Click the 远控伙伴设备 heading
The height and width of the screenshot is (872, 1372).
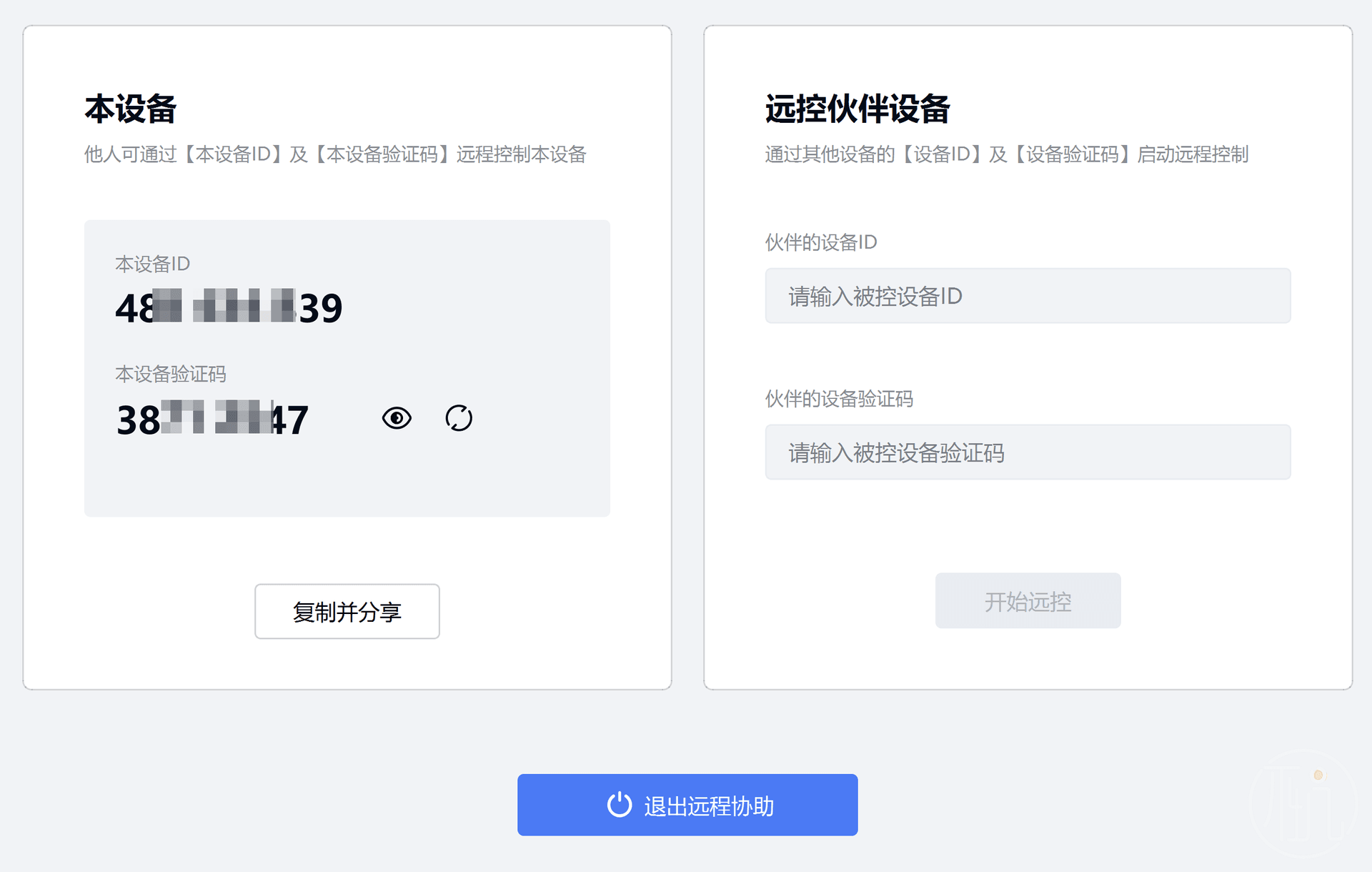857,109
